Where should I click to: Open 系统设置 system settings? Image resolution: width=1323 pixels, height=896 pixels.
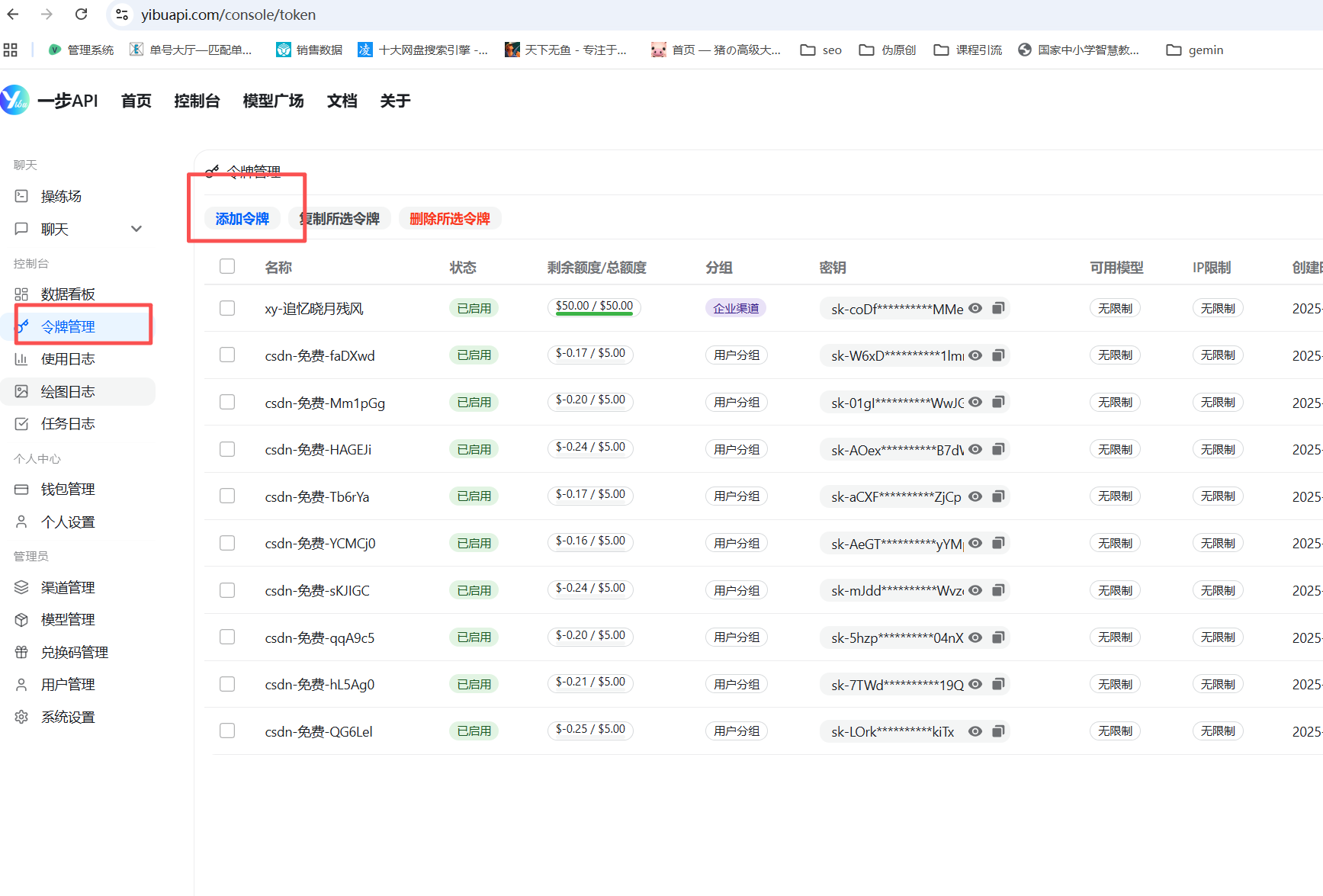[68, 718]
